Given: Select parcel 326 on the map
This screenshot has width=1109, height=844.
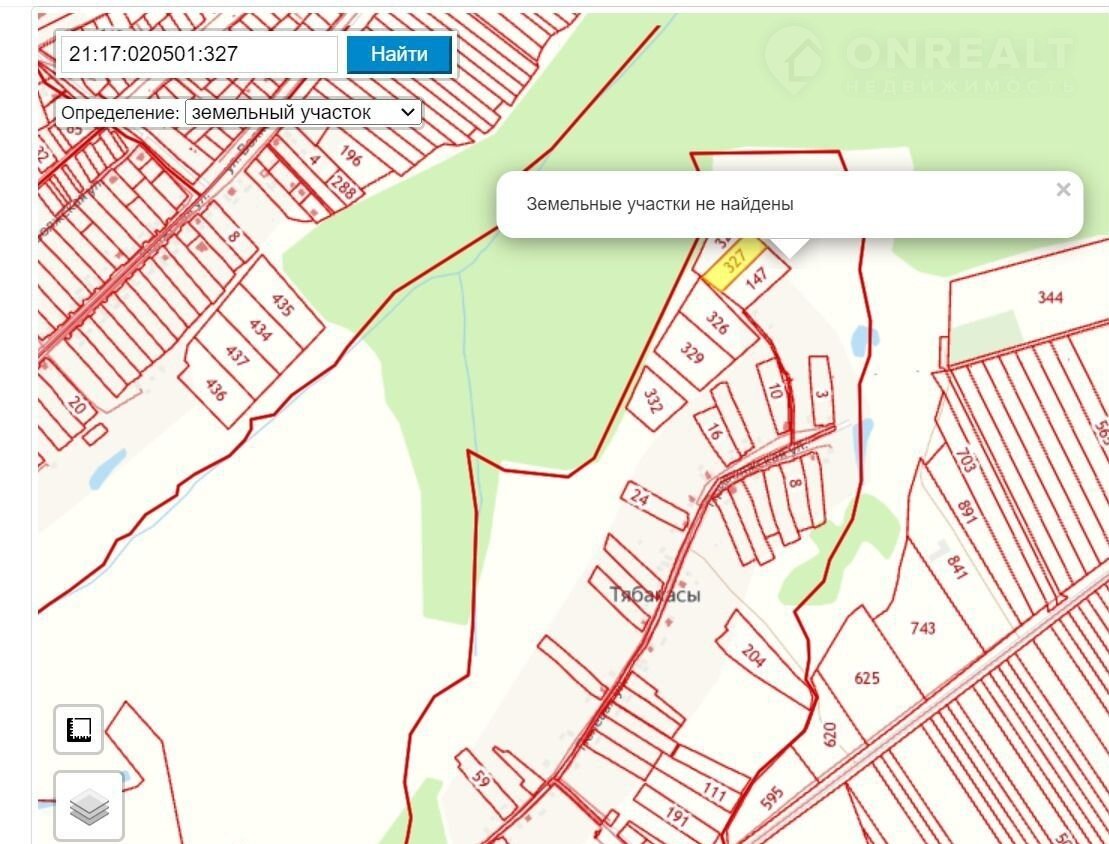Looking at the screenshot, I should 717,322.
